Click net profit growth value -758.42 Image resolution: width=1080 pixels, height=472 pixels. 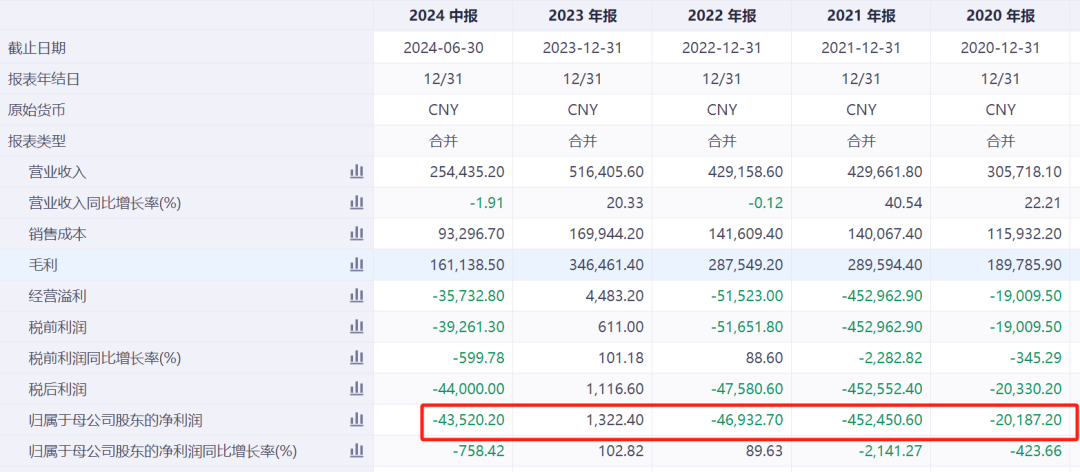[481, 451]
